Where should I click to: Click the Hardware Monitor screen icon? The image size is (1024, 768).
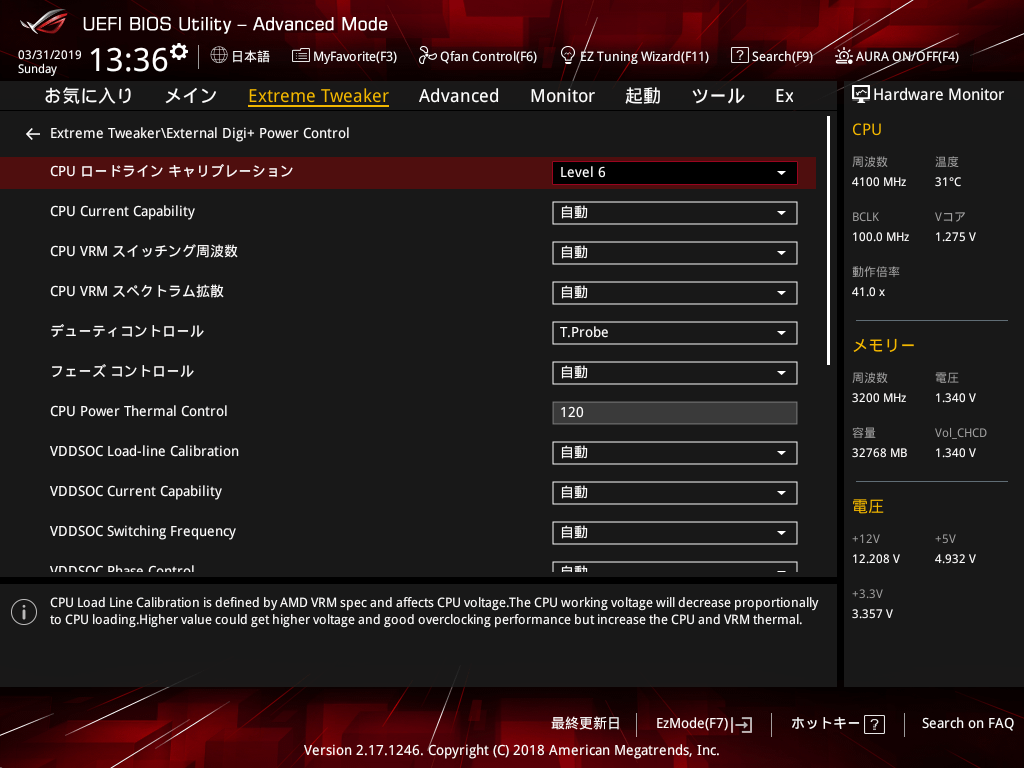click(861, 95)
